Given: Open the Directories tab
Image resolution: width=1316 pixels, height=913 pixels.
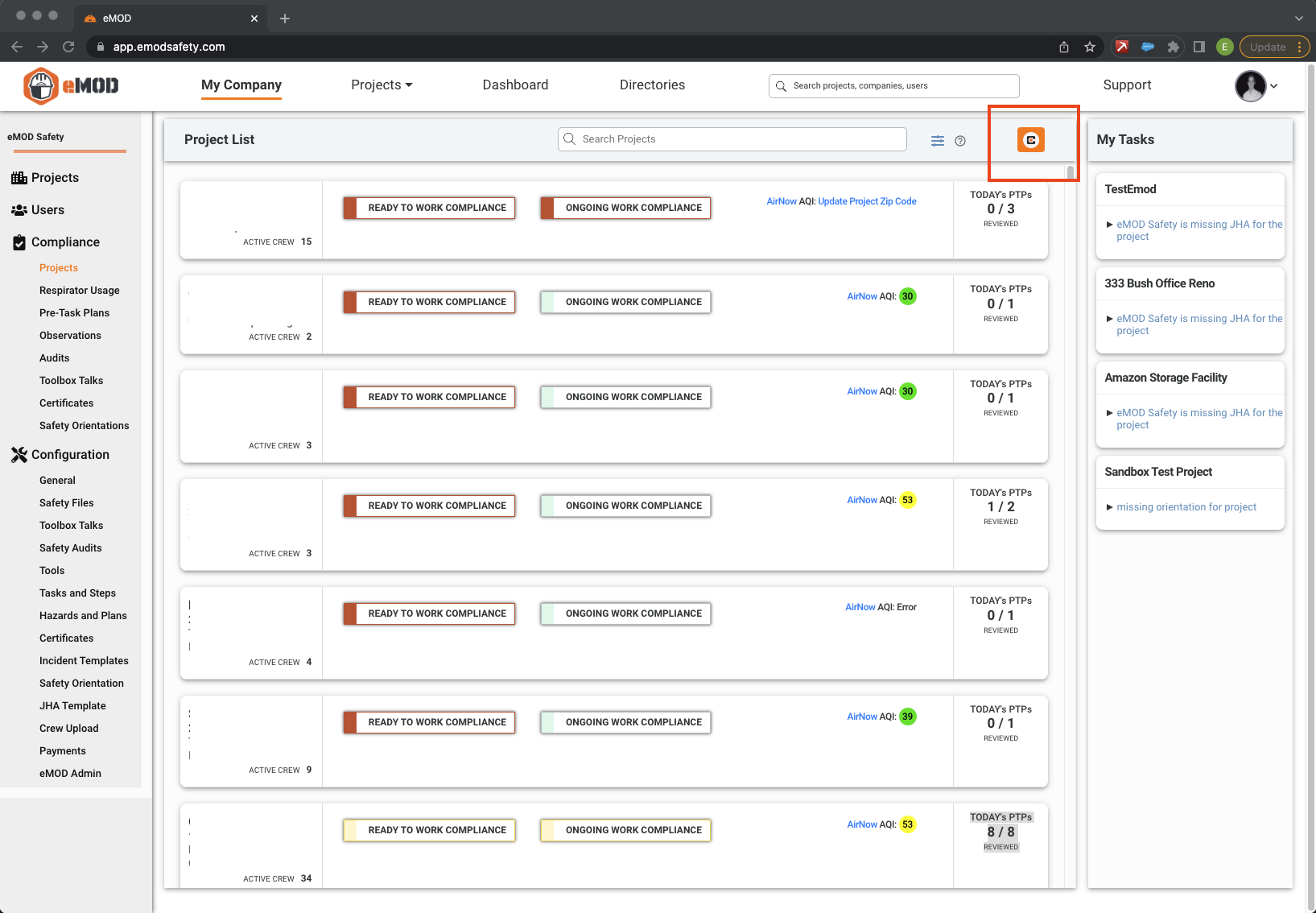Looking at the screenshot, I should (x=652, y=85).
